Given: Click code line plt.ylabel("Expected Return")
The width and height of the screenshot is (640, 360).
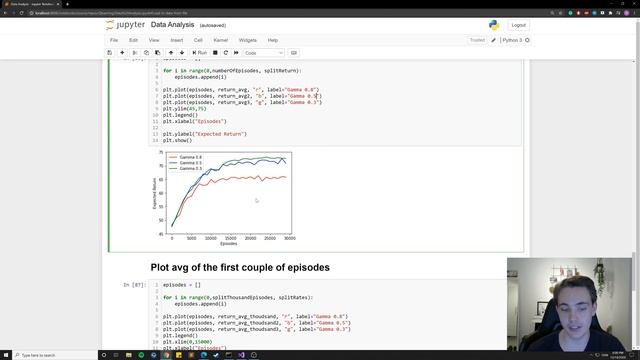Looking at the screenshot, I should (x=204, y=134).
